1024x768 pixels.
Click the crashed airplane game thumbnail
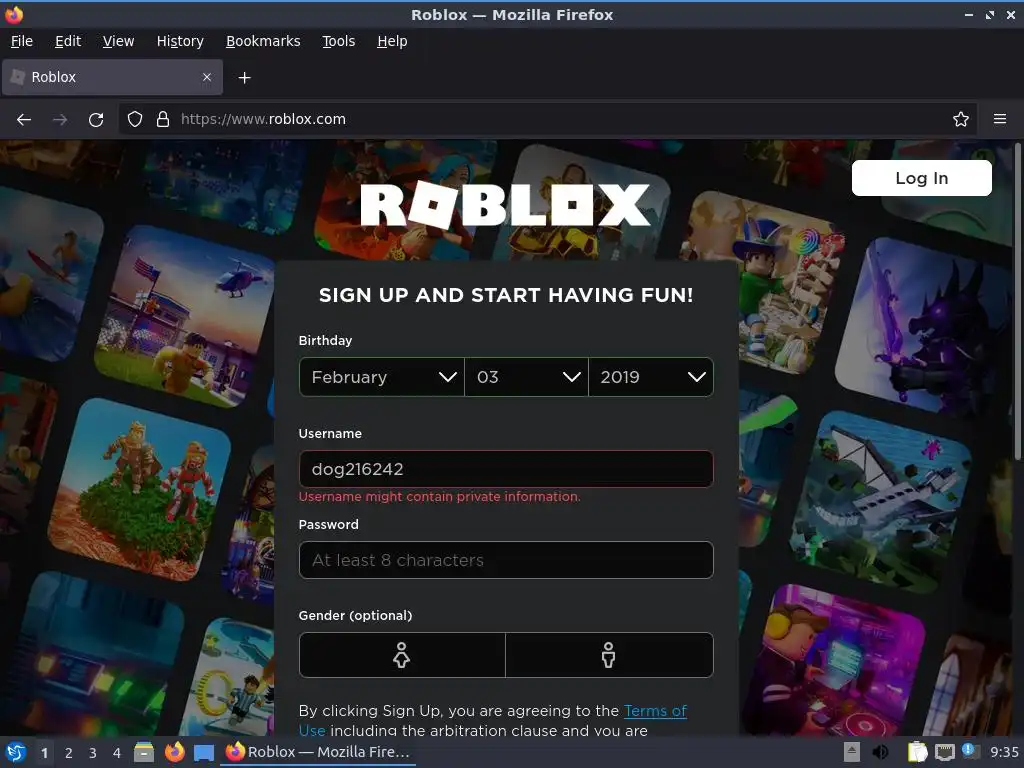coord(880,502)
